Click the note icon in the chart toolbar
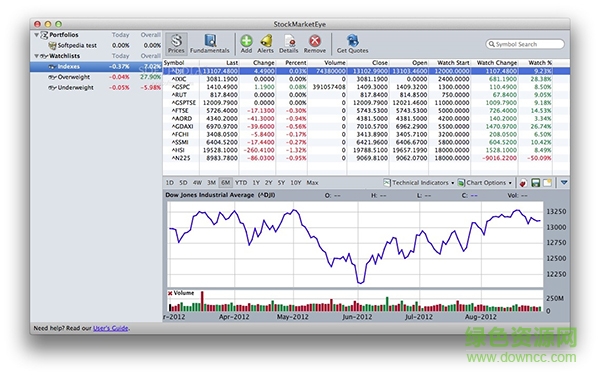 [x=548, y=183]
